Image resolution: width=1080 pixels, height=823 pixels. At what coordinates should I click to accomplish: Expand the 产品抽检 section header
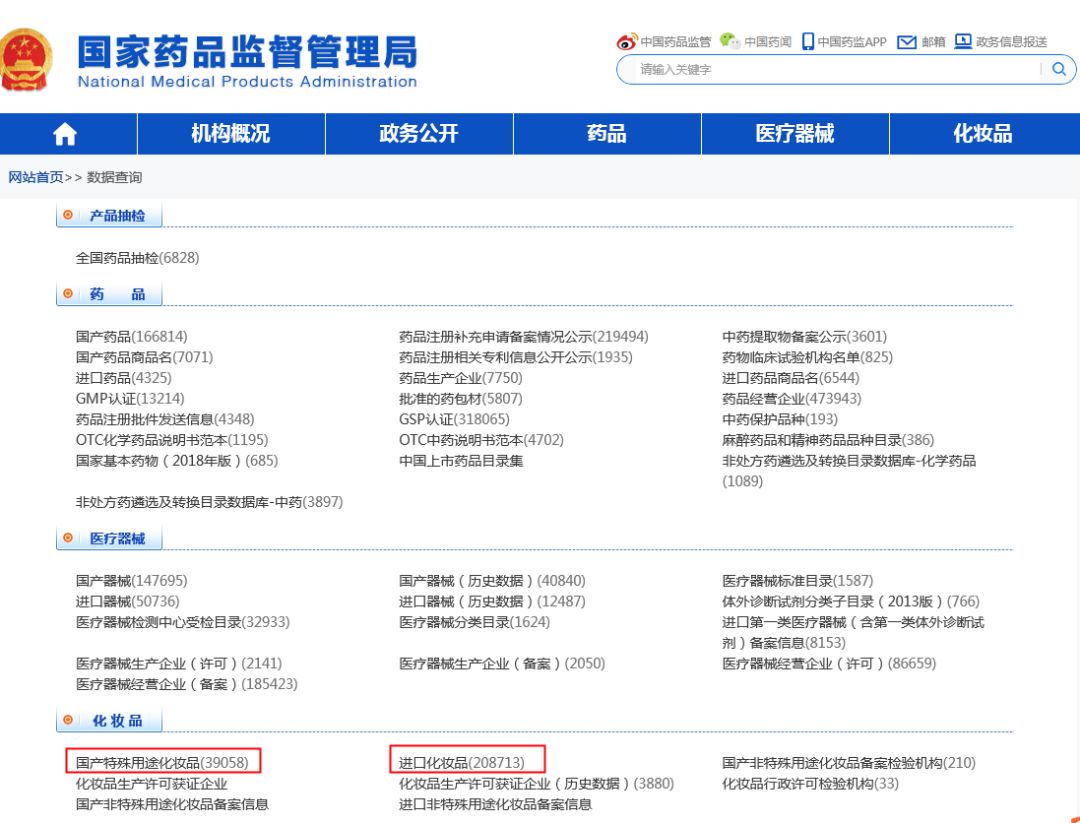point(117,215)
